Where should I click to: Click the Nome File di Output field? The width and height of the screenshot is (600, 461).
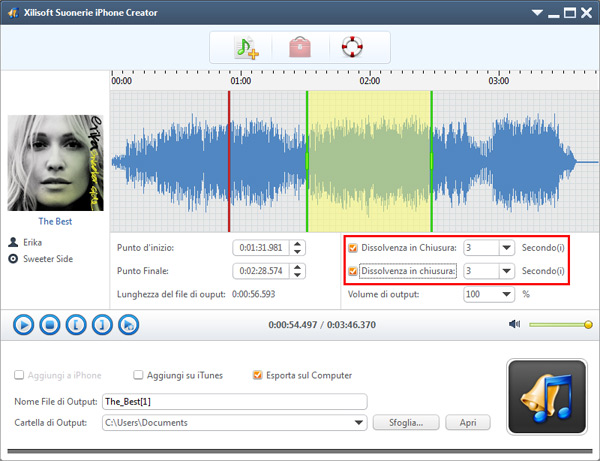pyautogui.click(x=235, y=401)
